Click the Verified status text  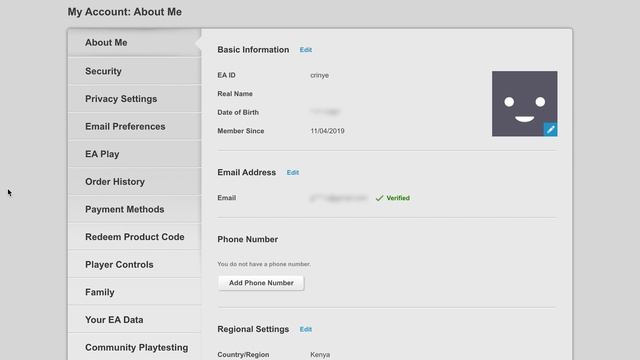(398, 198)
